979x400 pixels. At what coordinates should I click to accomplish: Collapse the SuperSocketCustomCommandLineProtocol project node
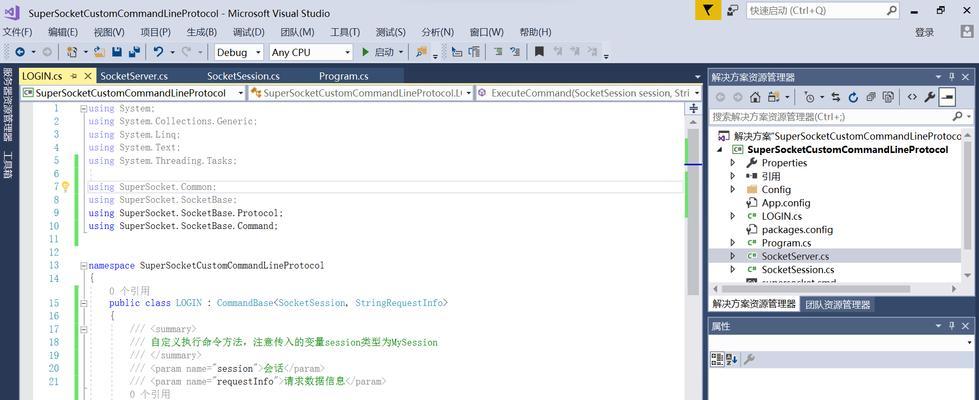pos(721,150)
